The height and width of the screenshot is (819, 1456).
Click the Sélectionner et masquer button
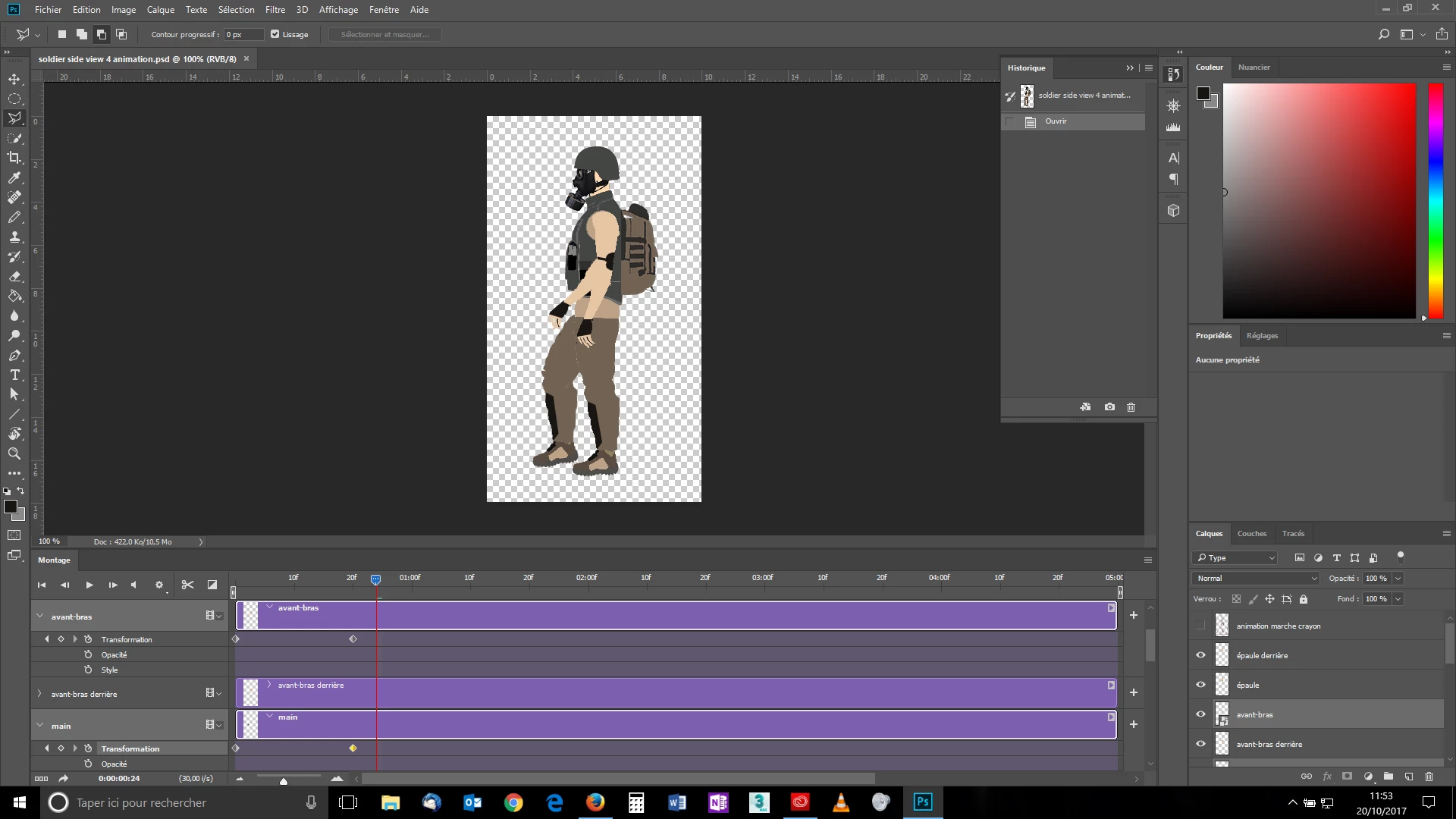(x=384, y=34)
